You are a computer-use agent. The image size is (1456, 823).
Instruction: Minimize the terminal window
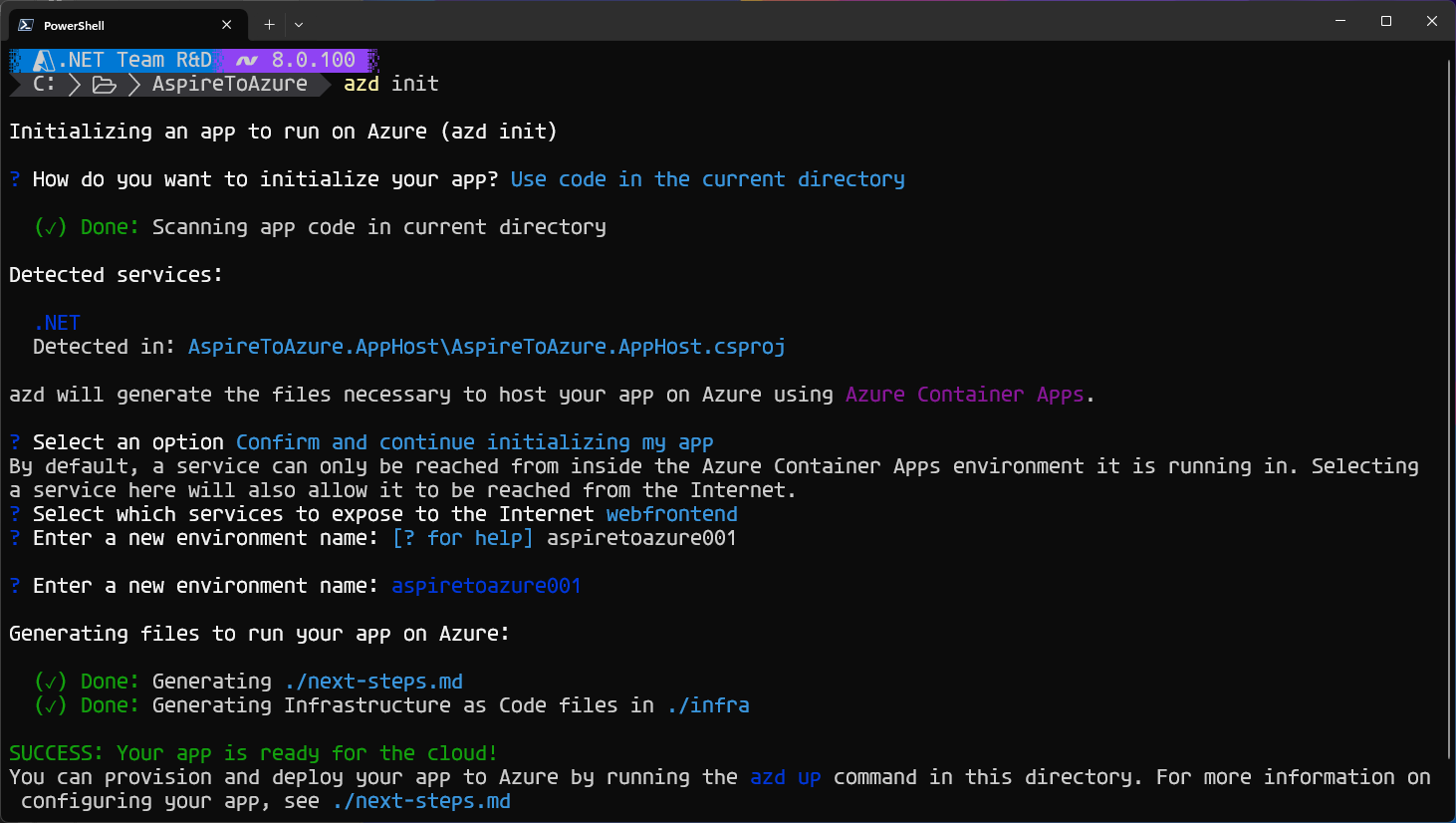click(1340, 21)
